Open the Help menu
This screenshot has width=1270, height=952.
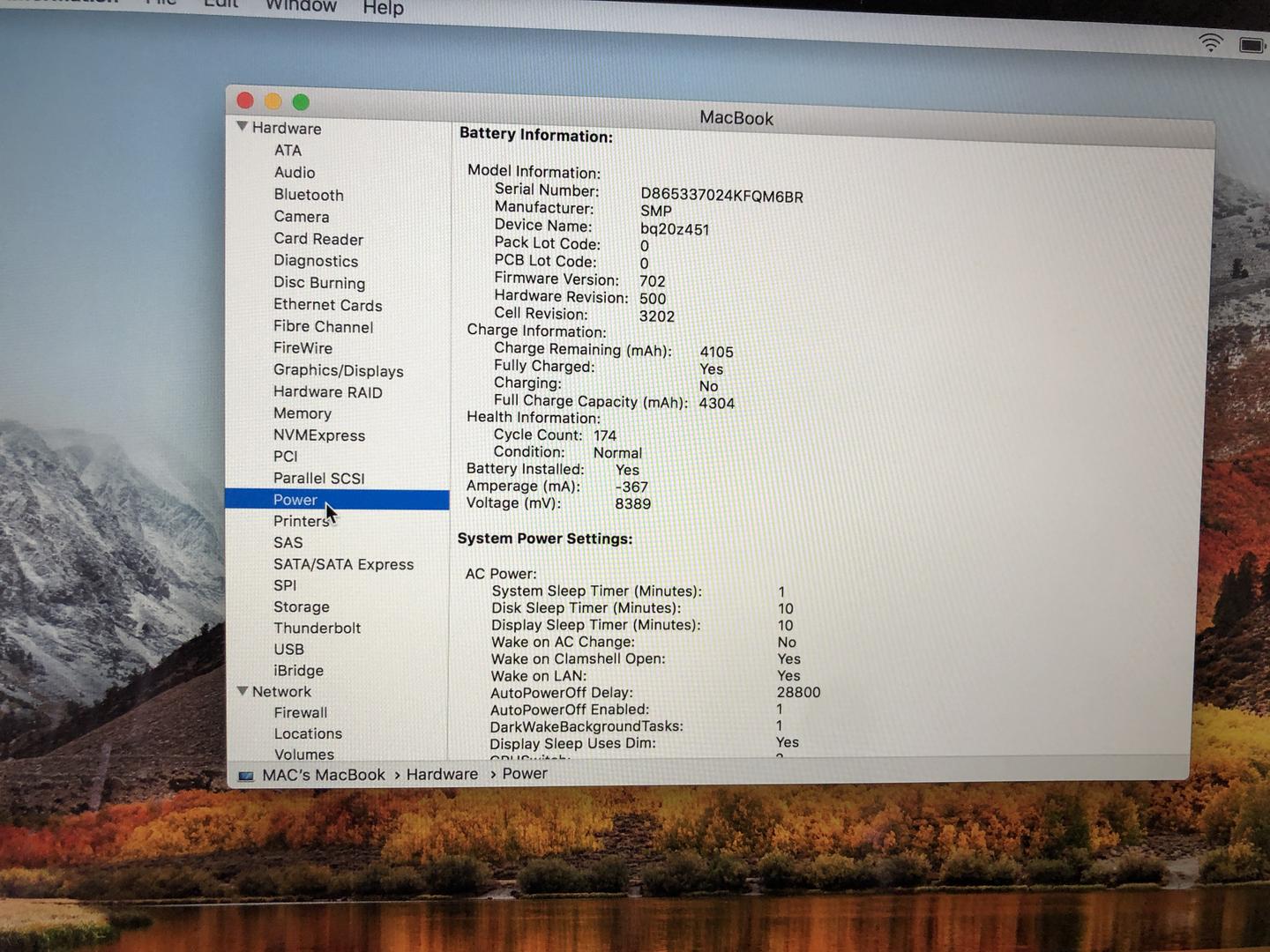[384, 8]
